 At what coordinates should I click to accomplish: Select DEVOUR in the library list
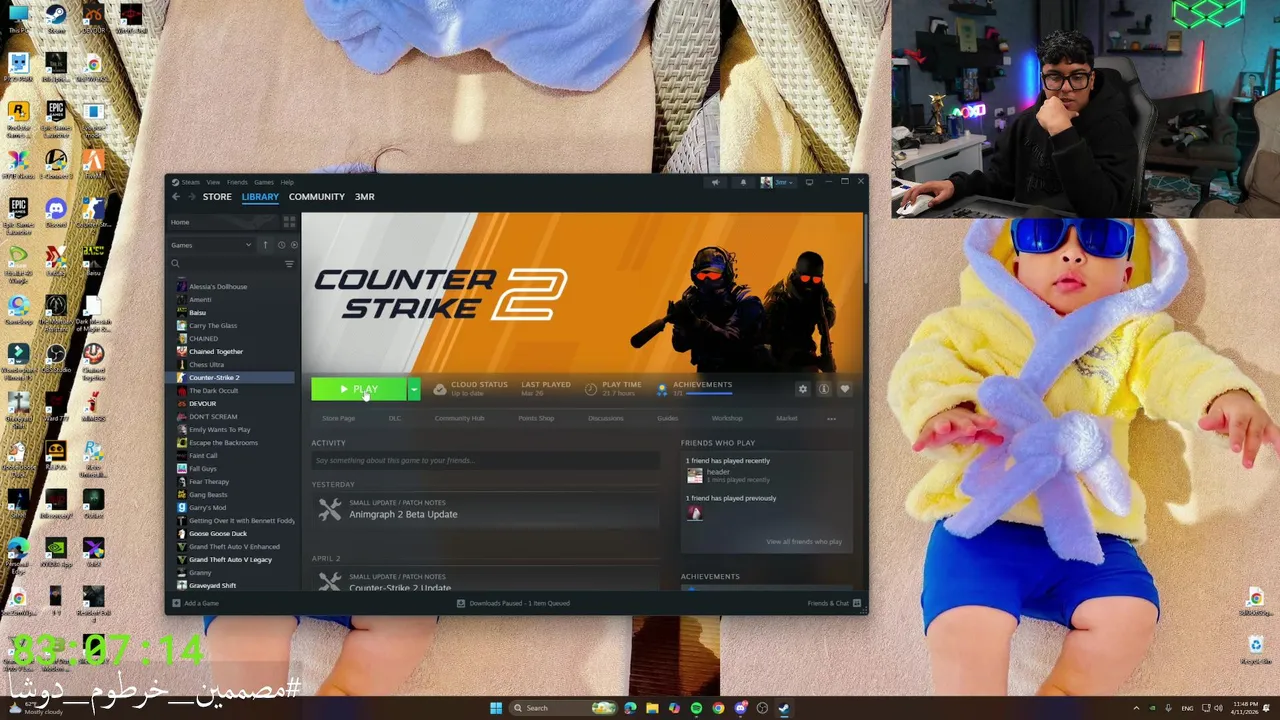[x=202, y=404]
